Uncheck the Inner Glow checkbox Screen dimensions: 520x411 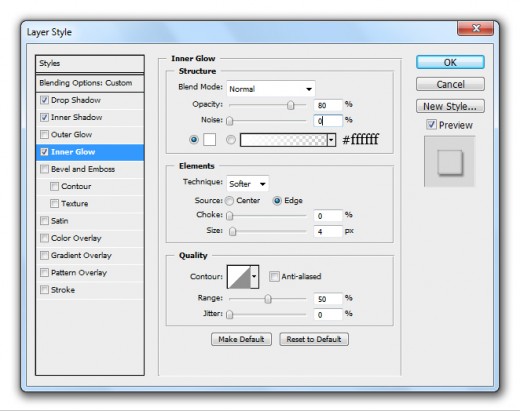[x=44, y=152]
